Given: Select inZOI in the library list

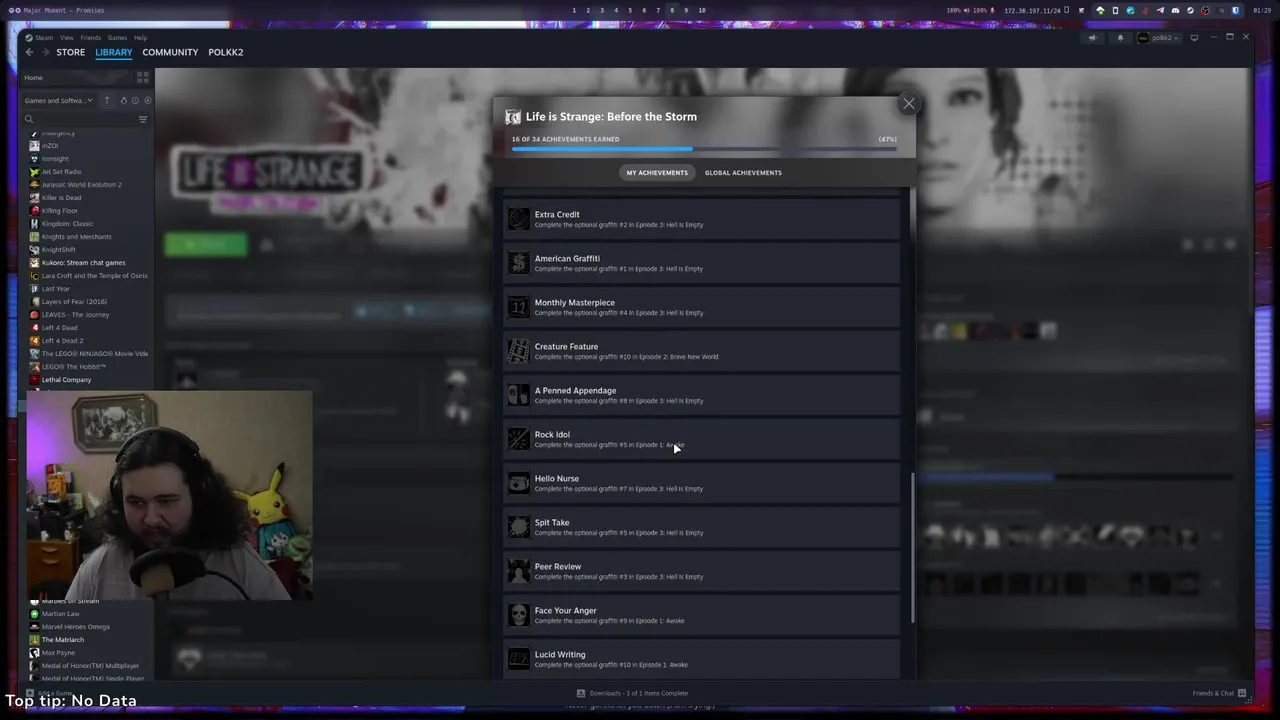Looking at the screenshot, I should pyautogui.click(x=50, y=146).
